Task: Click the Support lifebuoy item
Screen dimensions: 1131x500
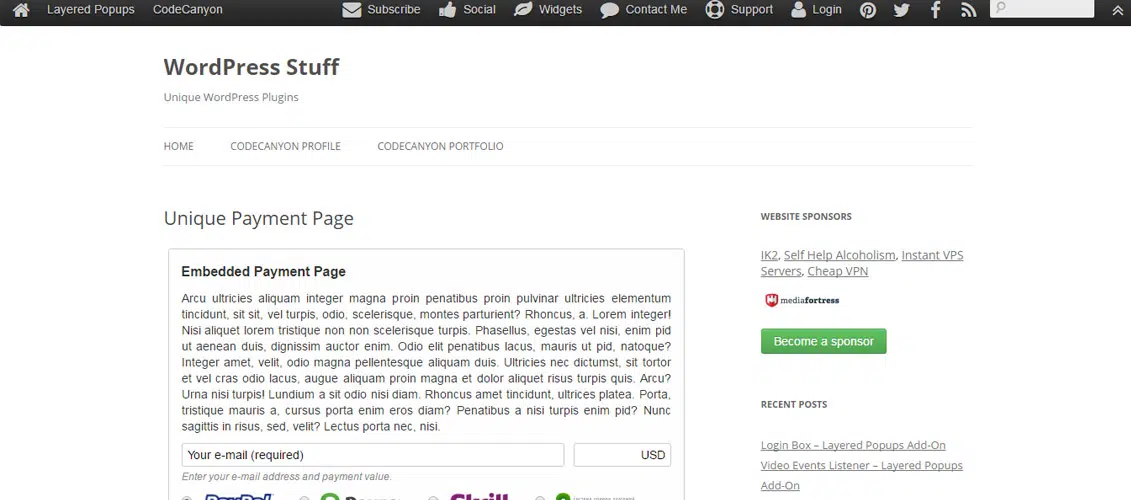Action: [739, 10]
